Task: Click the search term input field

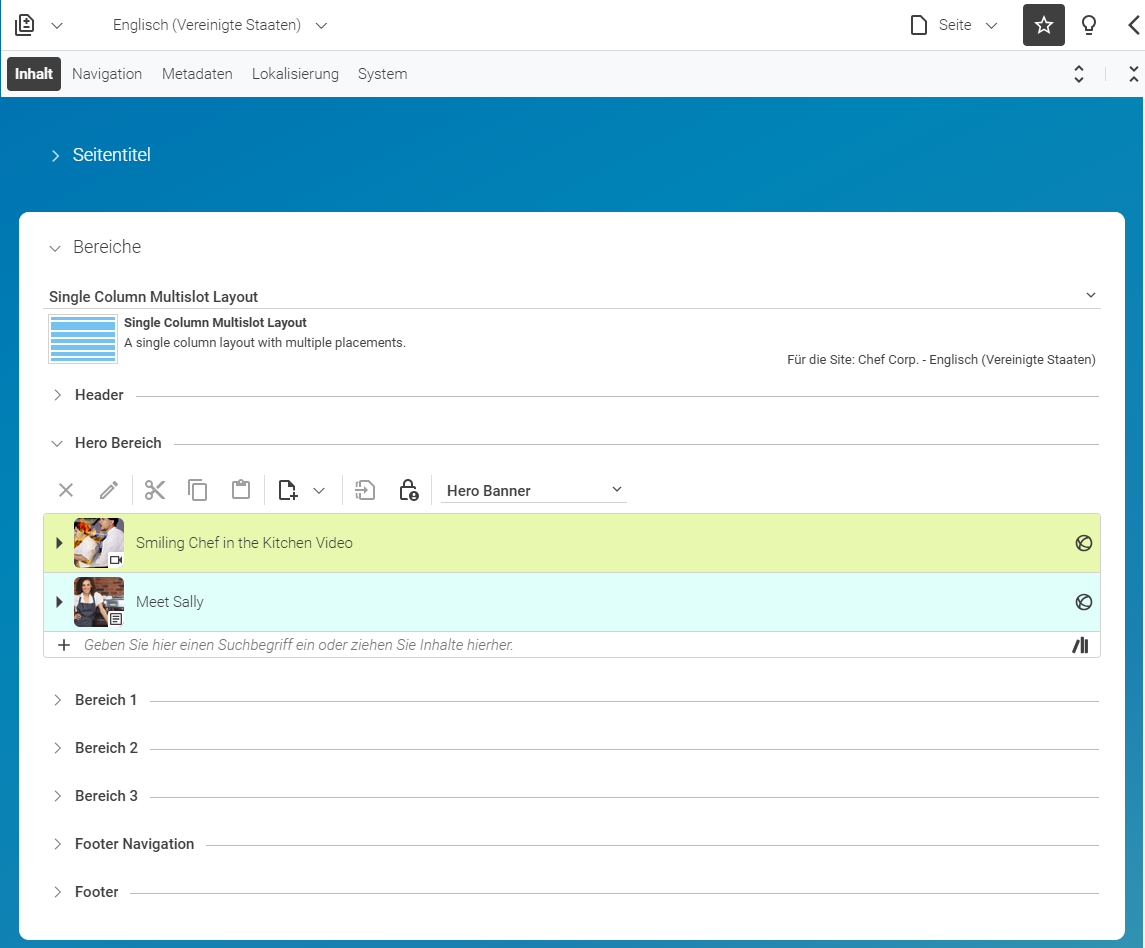Action: tap(573, 645)
